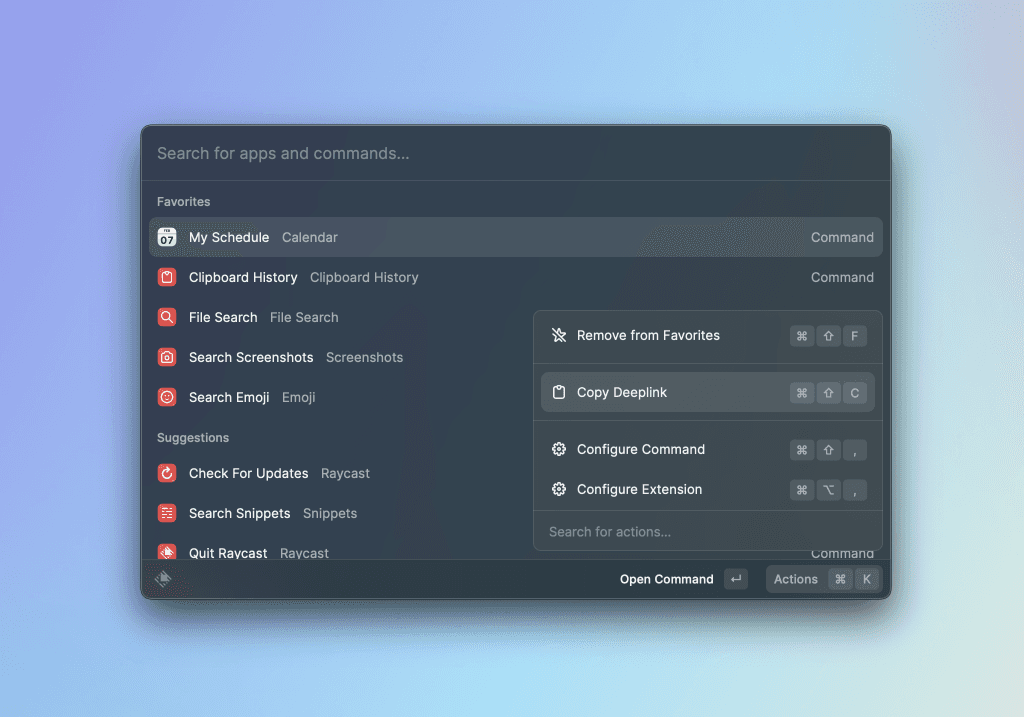This screenshot has width=1024, height=717.
Task: Click the Clipboard History clipboard icon
Action: pos(167,277)
